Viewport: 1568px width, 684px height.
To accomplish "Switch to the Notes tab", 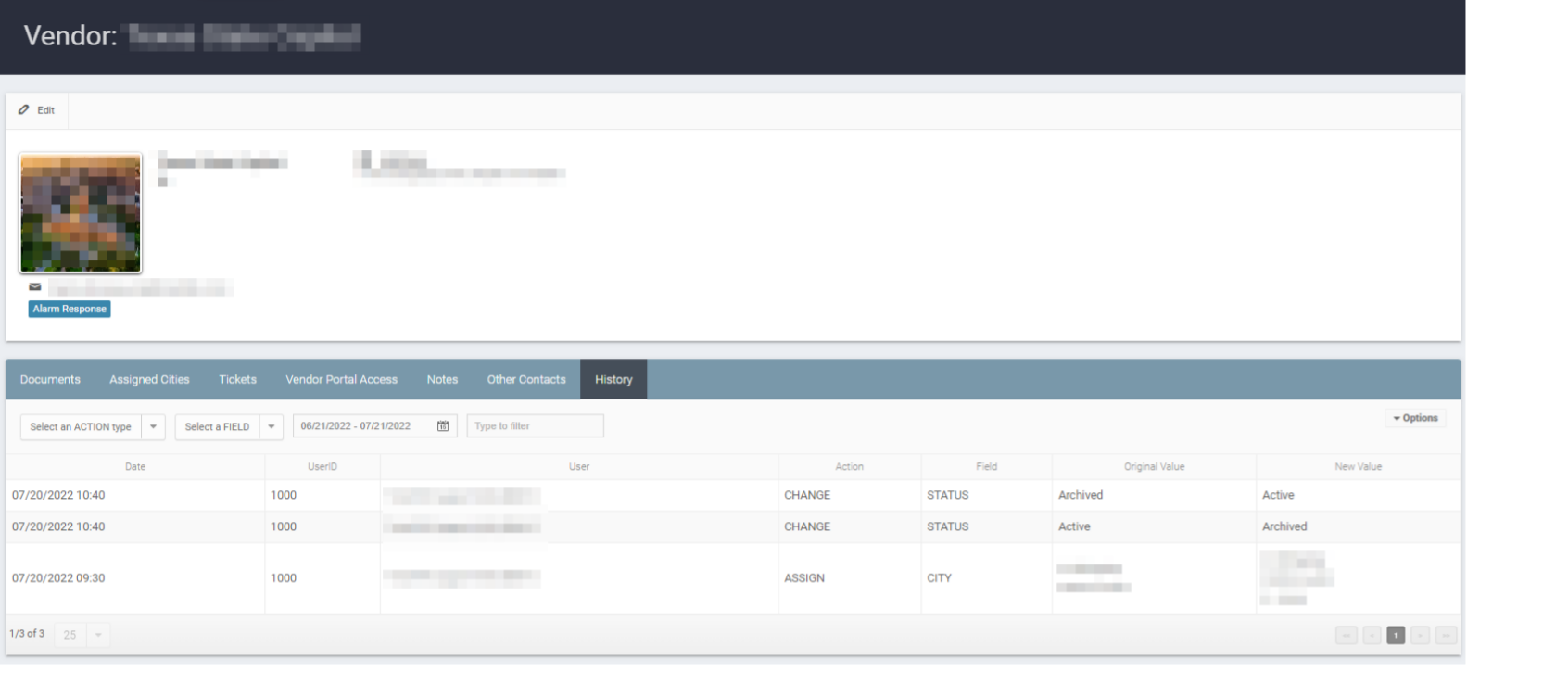I will point(442,380).
